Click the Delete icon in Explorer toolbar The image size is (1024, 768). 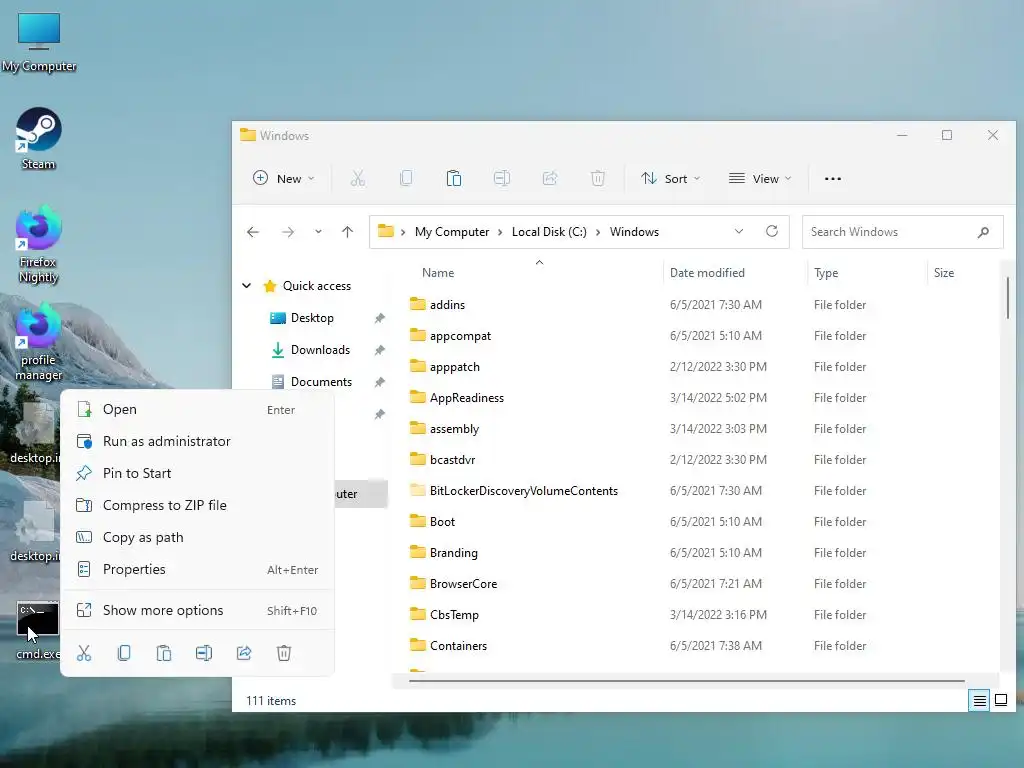(x=598, y=178)
